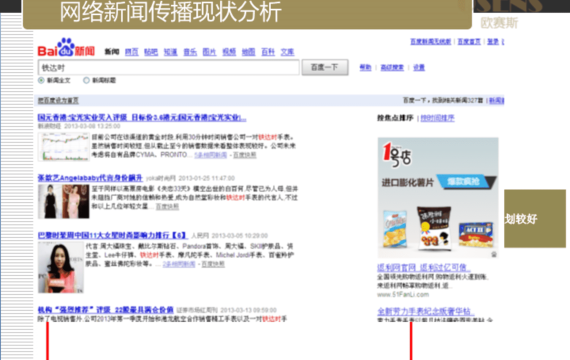Click the small icon at ad's bottom-right corner
The width and height of the screenshot is (570, 360).
point(494,254)
